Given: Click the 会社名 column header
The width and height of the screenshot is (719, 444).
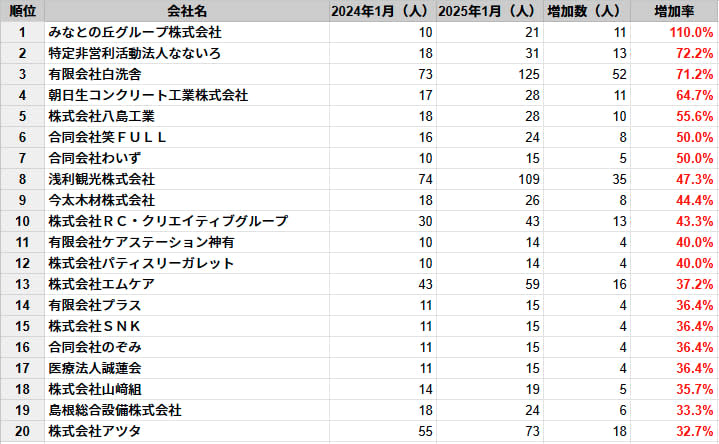Looking at the screenshot, I should pyautogui.click(x=187, y=11).
